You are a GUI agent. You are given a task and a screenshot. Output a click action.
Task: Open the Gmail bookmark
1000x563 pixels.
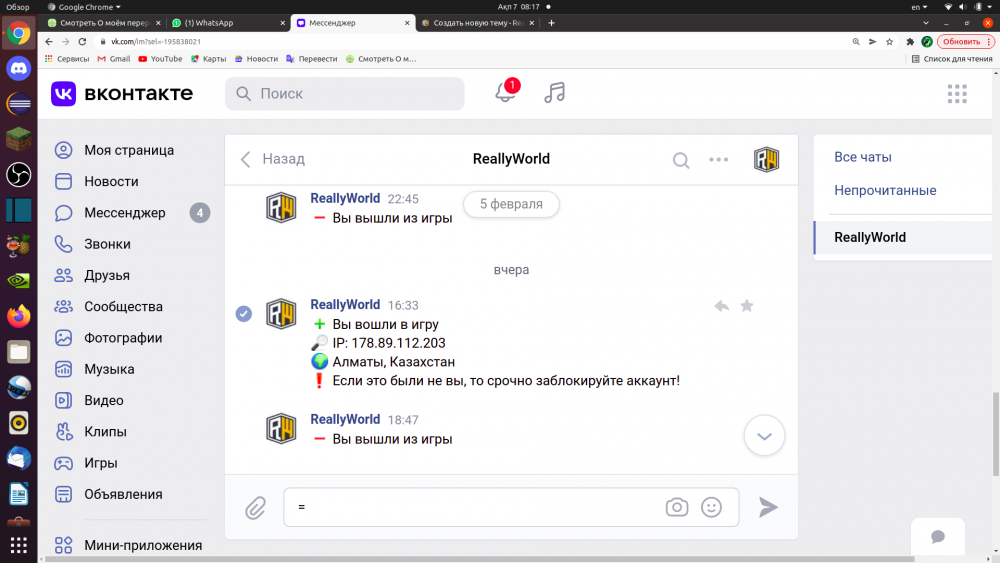pyautogui.click(x=114, y=59)
